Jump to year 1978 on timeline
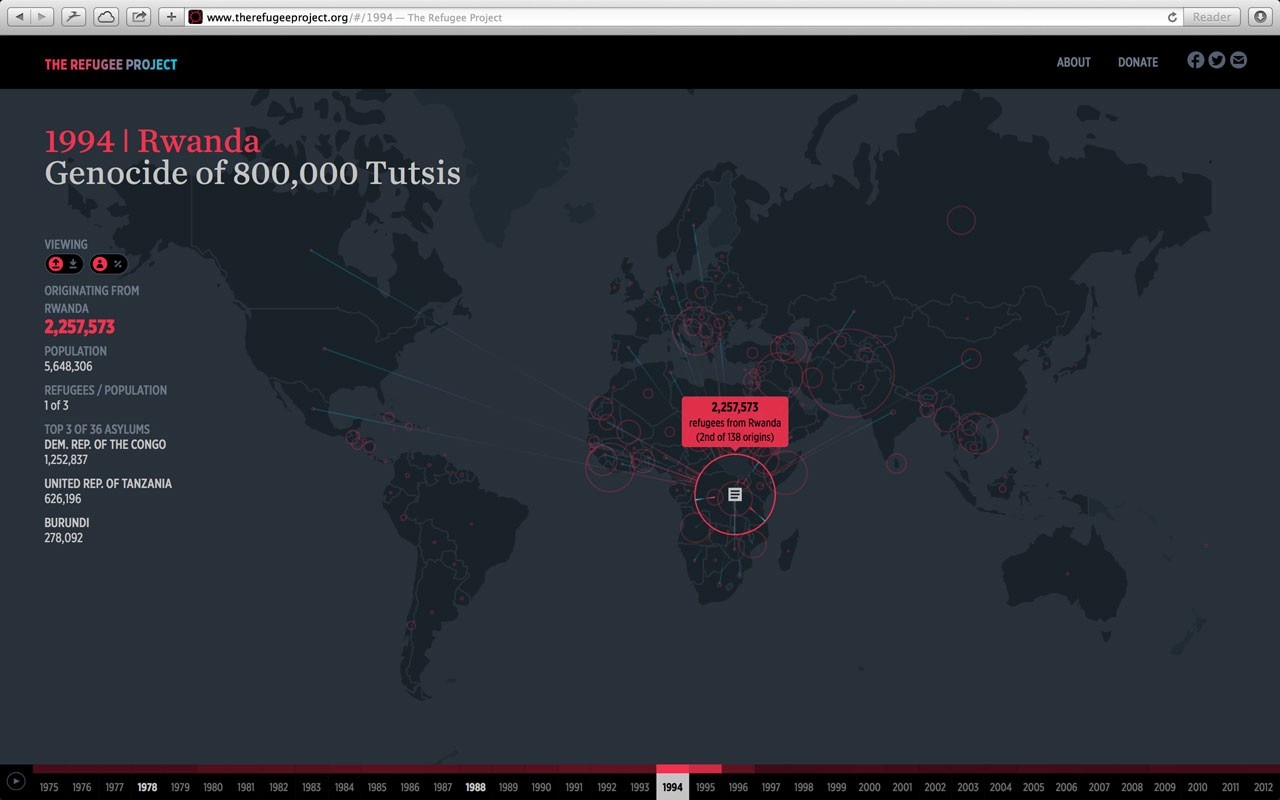The image size is (1280, 800). click(147, 787)
